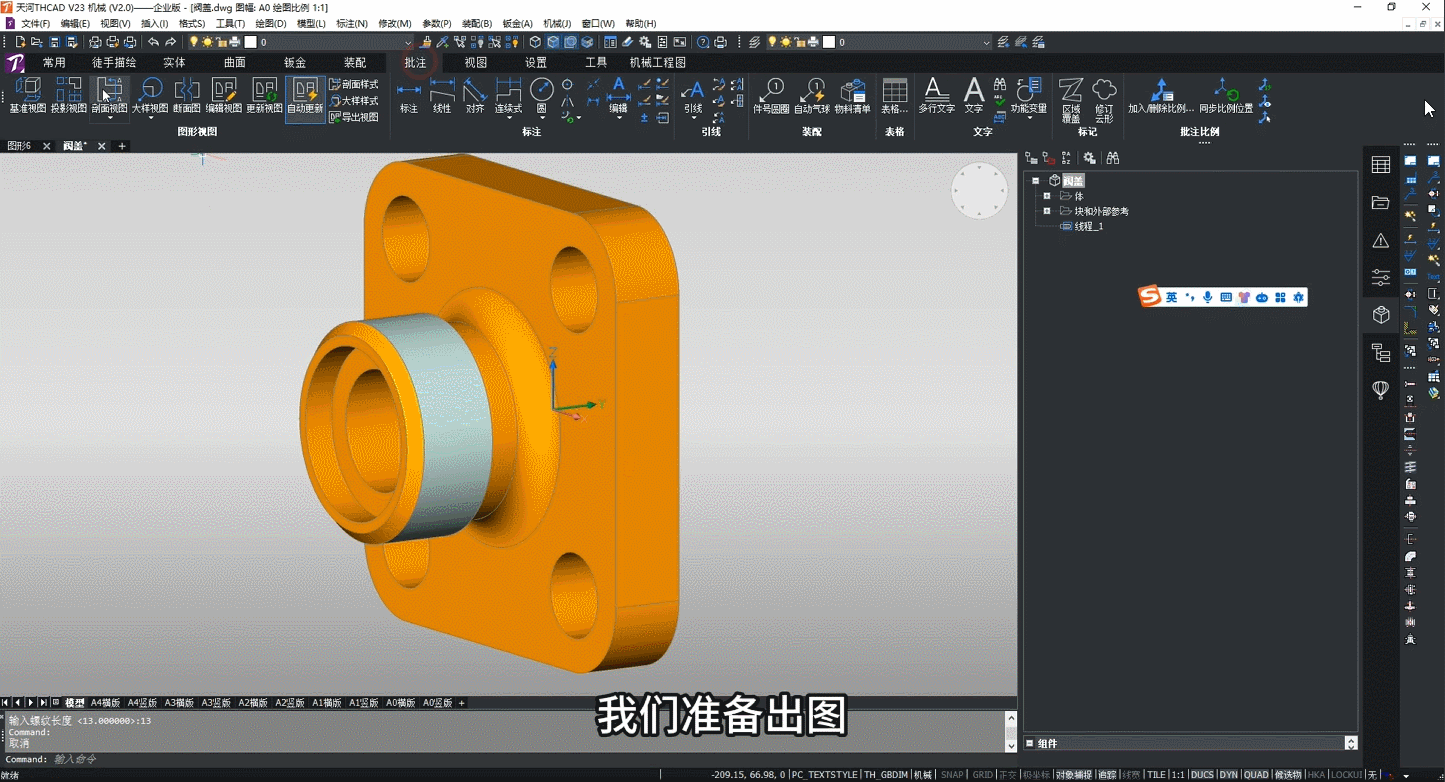Click the 基准视图 base view tool
Image resolution: width=1445 pixels, height=782 pixels.
click(27, 96)
